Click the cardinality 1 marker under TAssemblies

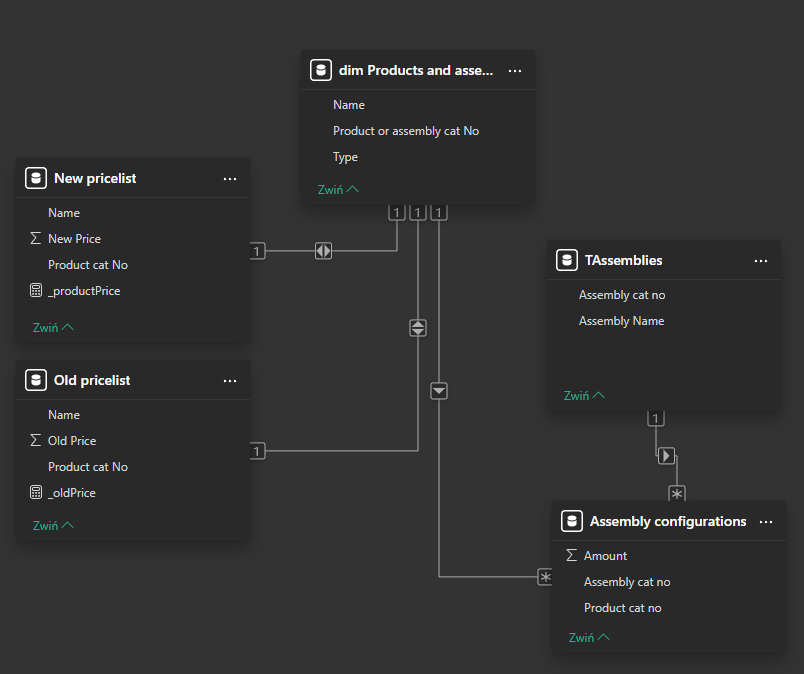(656, 418)
